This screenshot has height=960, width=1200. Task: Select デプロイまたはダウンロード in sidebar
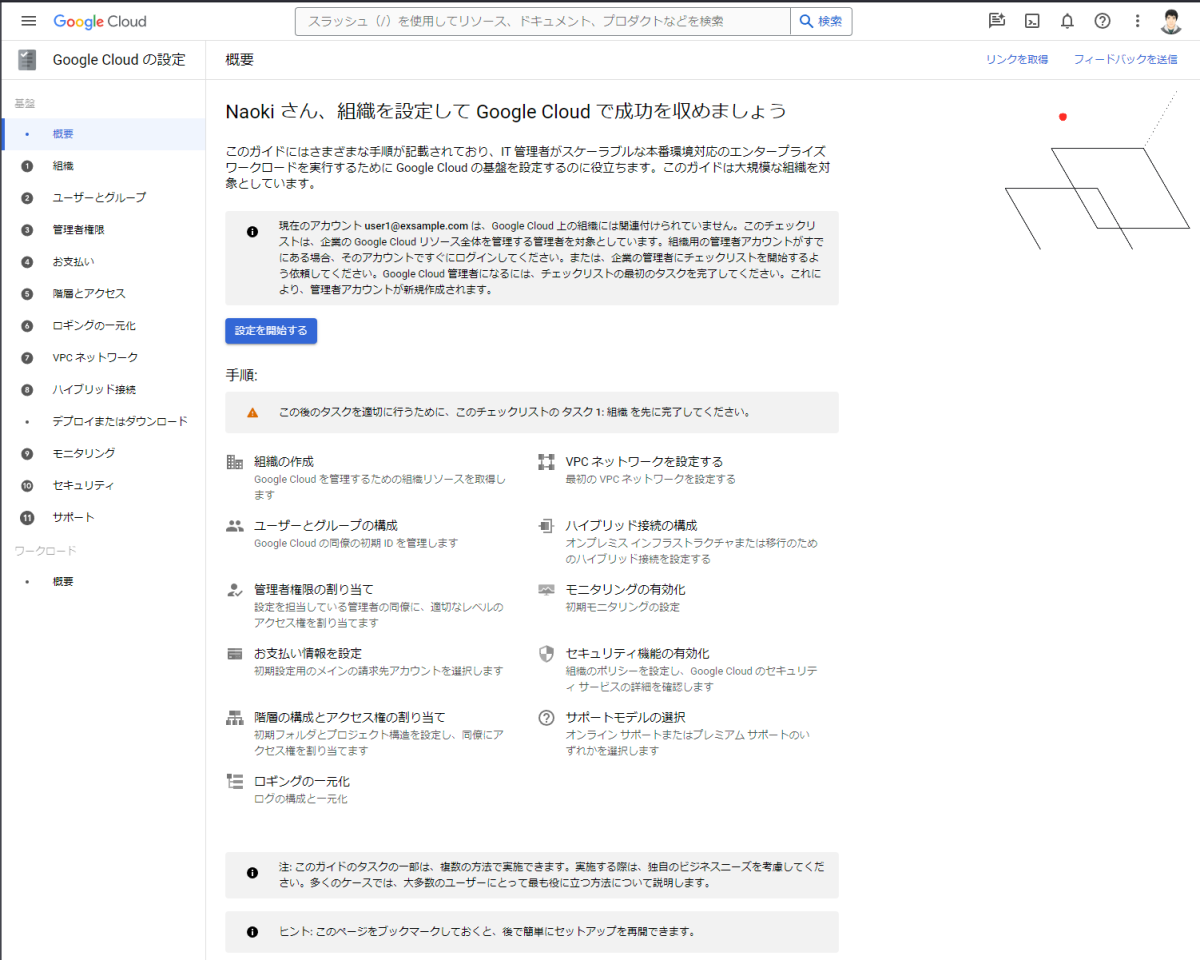pyautogui.click(x=103, y=422)
